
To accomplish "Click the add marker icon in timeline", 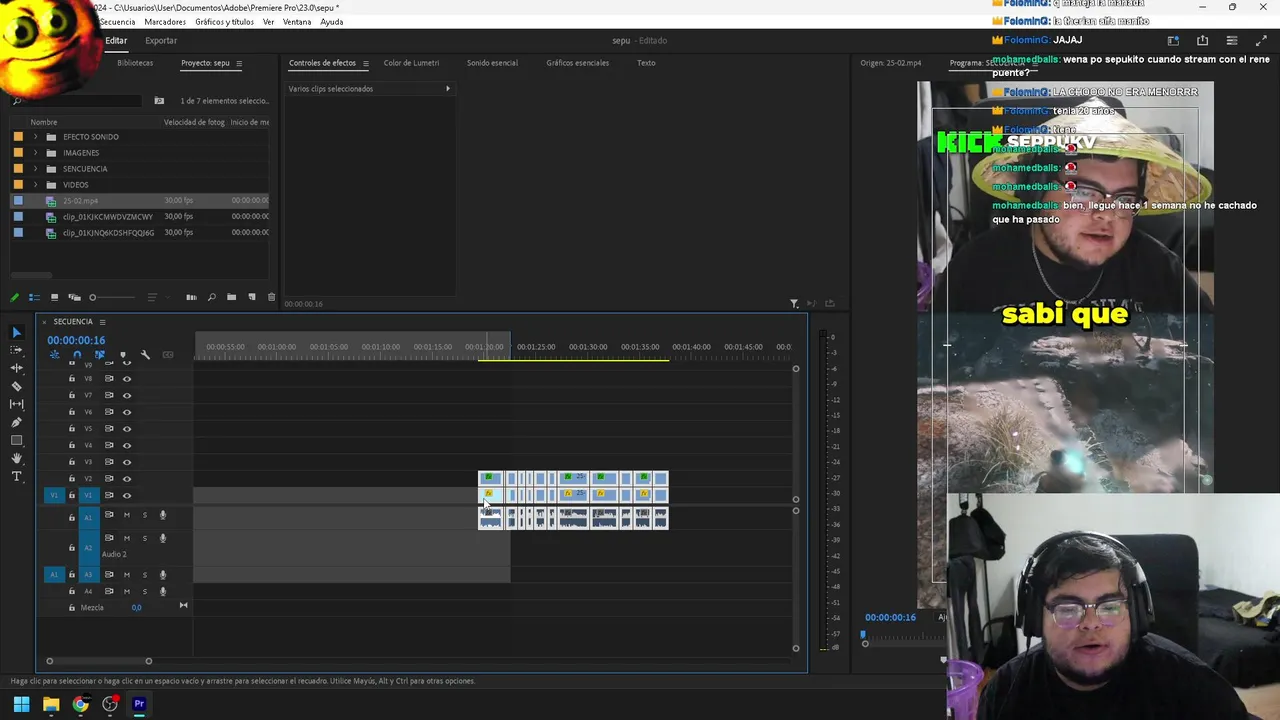I will (123, 355).
